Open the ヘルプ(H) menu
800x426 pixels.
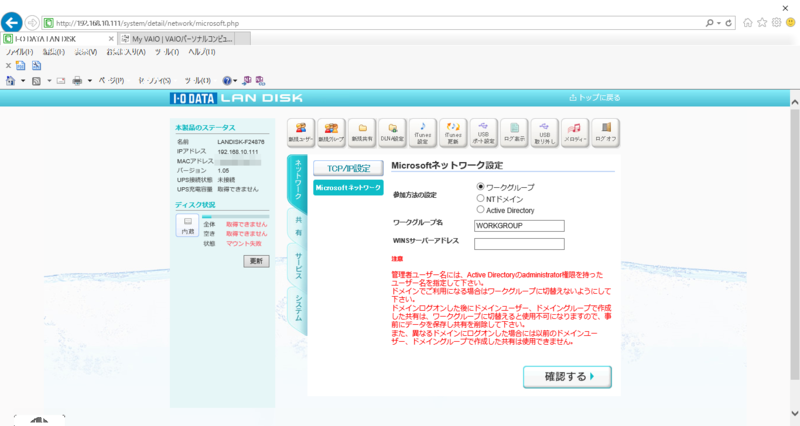(202, 52)
